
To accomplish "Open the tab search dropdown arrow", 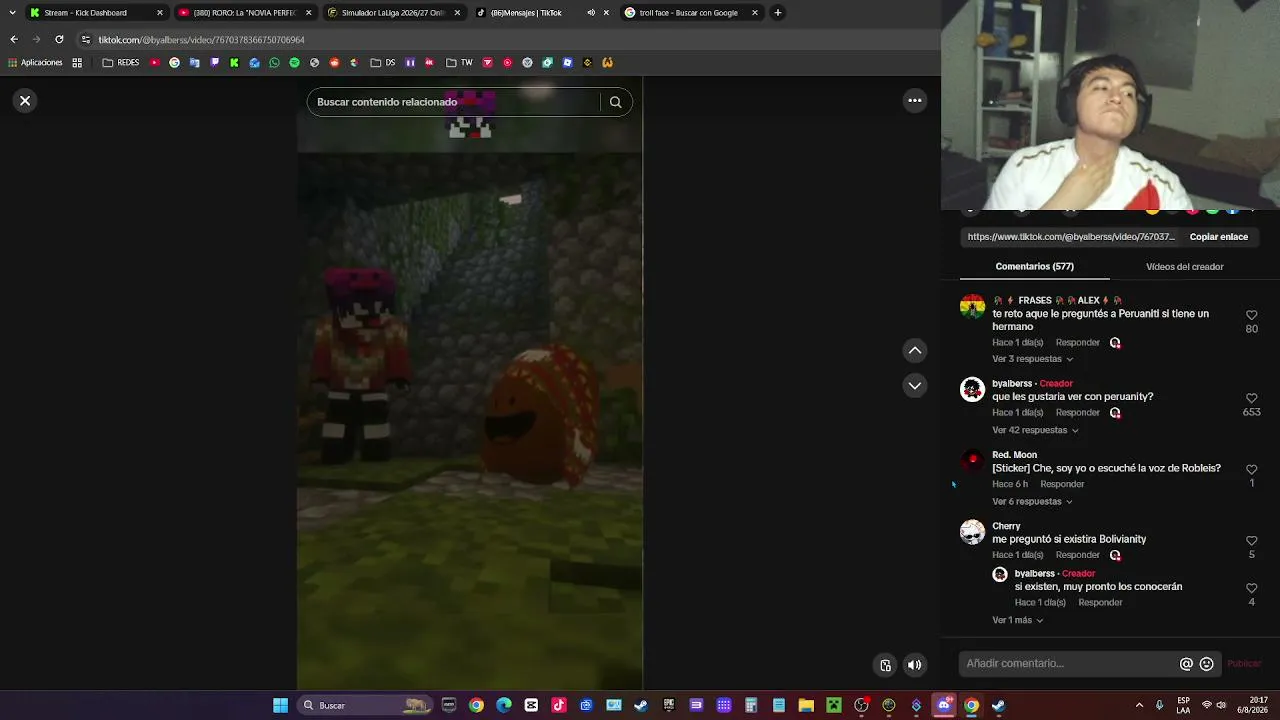I will click(12, 13).
